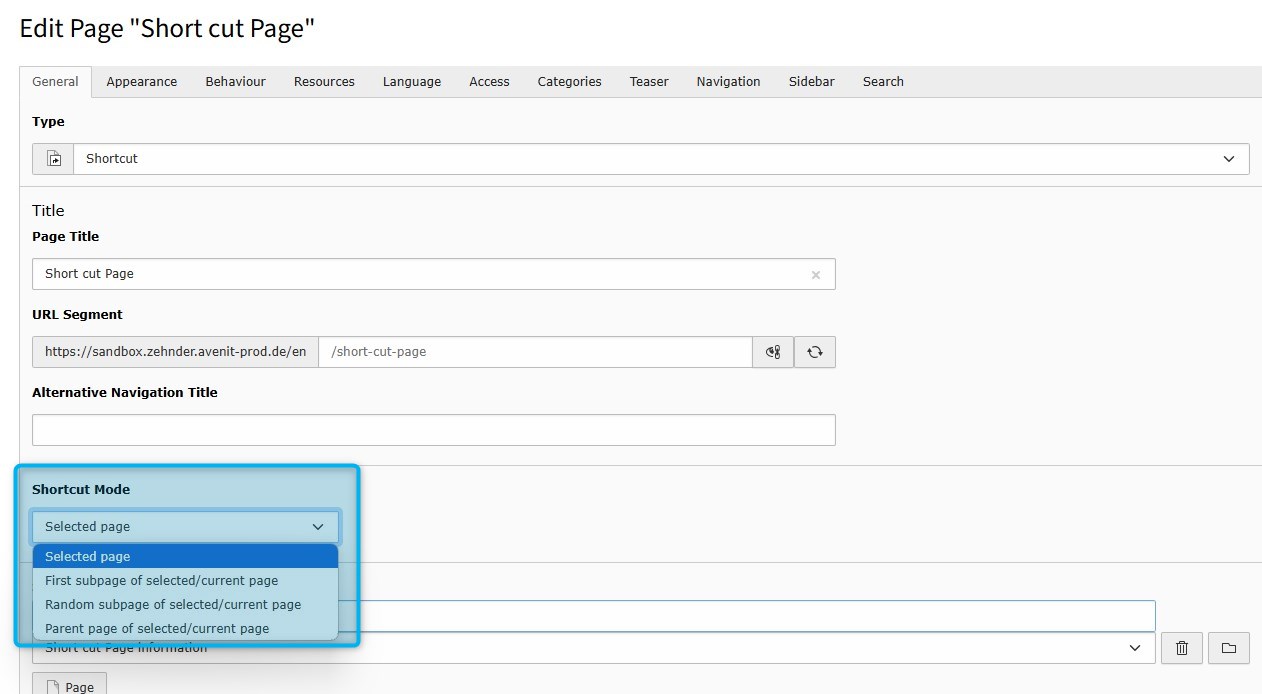Open the Type dropdown showing Shortcut
Screen dimensions: 1262x694
click(x=660, y=159)
